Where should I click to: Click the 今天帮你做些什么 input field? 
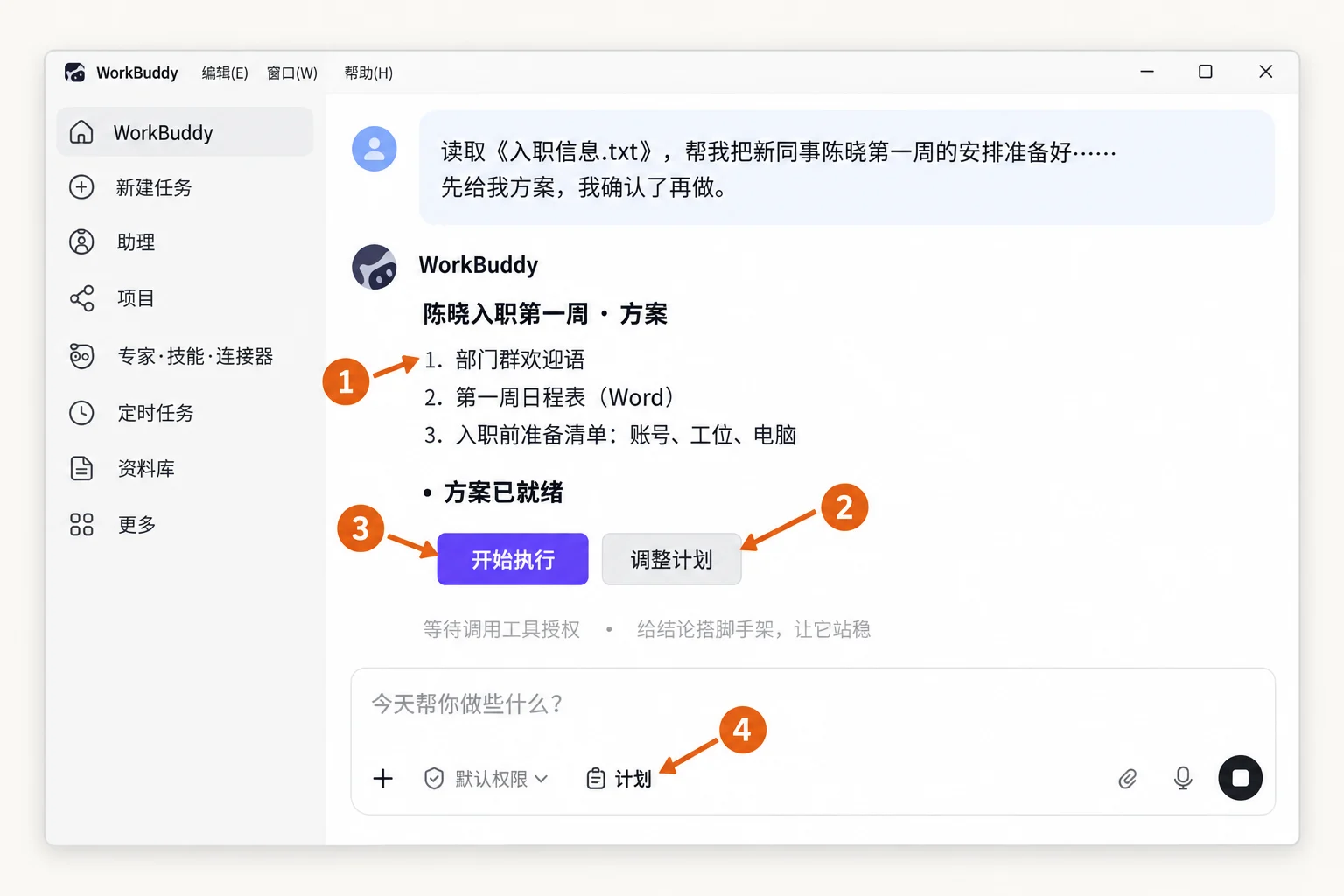pos(813,704)
